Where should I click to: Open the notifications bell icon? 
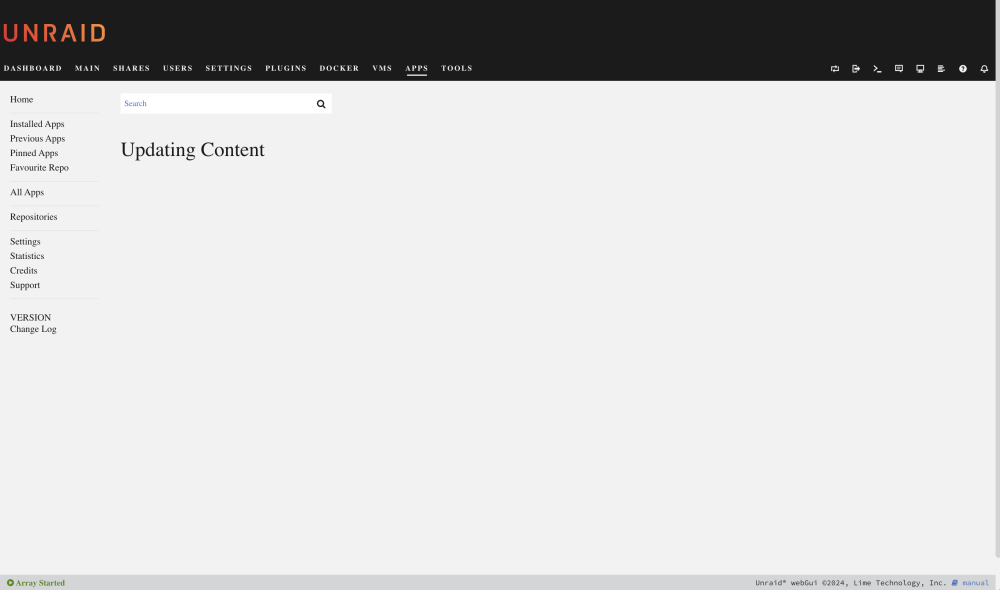click(x=984, y=69)
